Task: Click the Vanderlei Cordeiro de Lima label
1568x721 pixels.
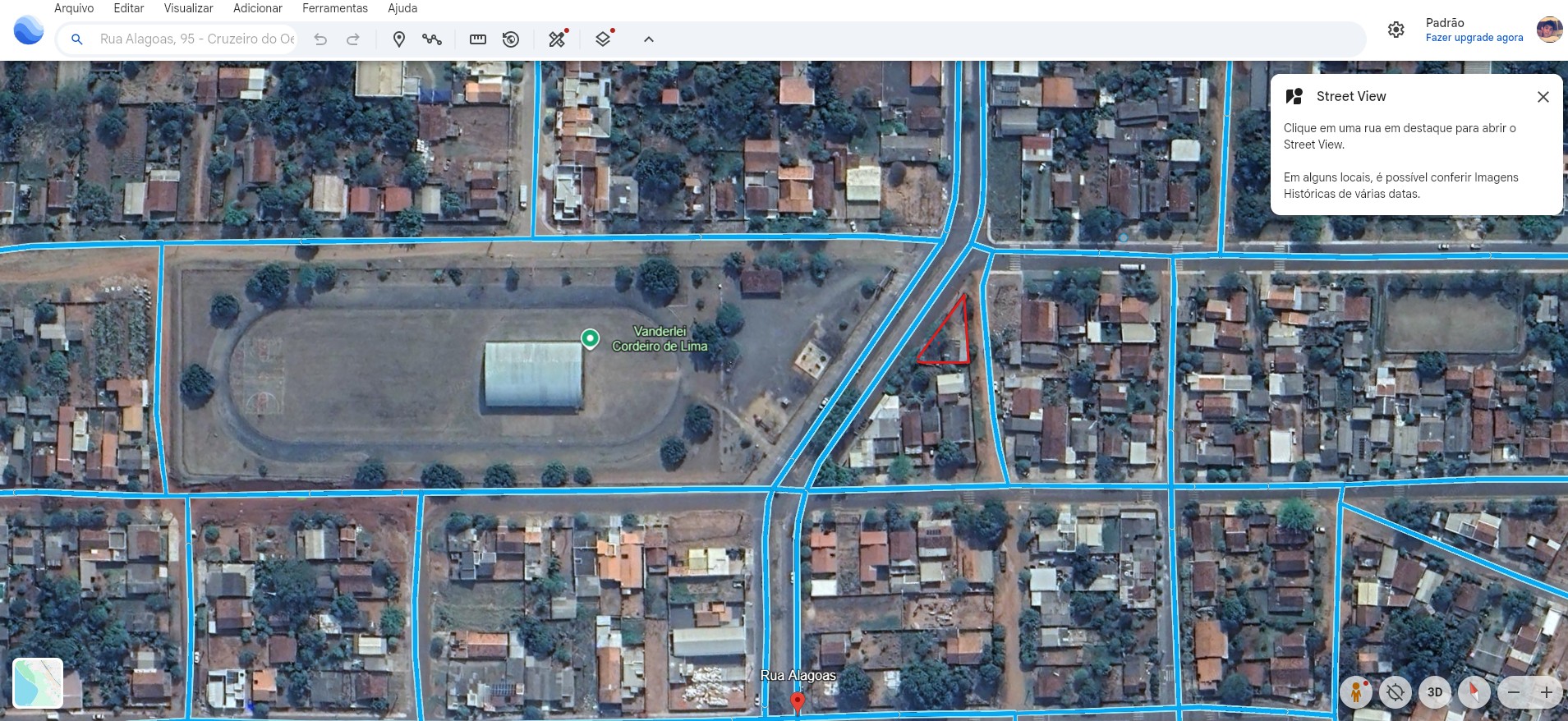Action: (x=660, y=338)
